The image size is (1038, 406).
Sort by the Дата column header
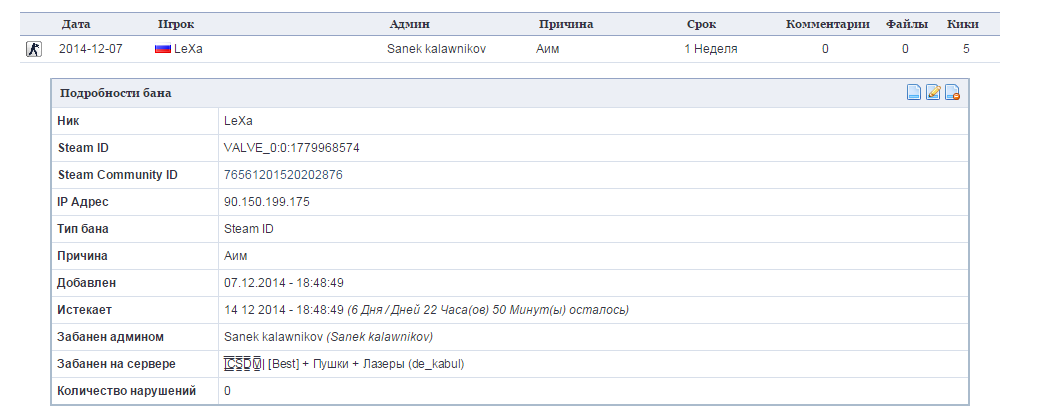tap(76, 25)
